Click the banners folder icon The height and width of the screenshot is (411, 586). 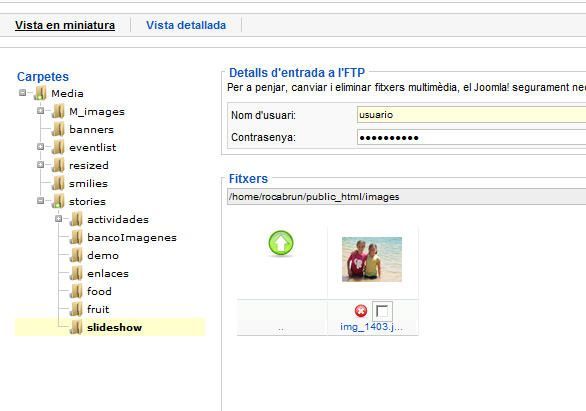(58, 129)
